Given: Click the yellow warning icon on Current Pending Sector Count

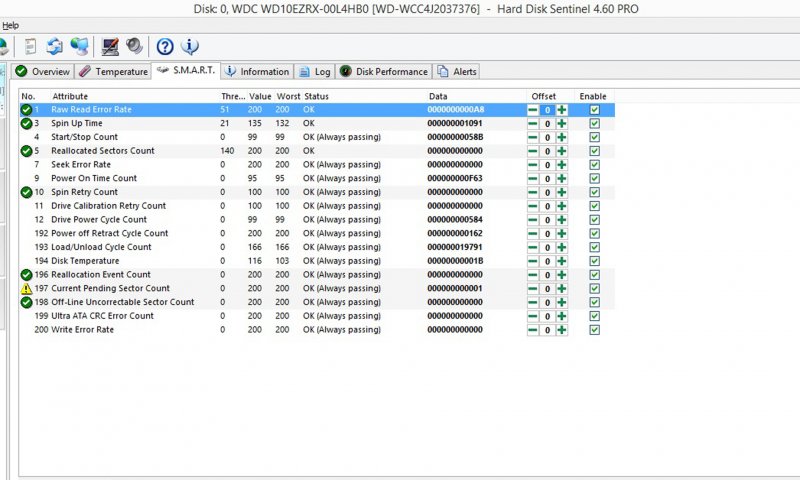Looking at the screenshot, I should point(26,289).
